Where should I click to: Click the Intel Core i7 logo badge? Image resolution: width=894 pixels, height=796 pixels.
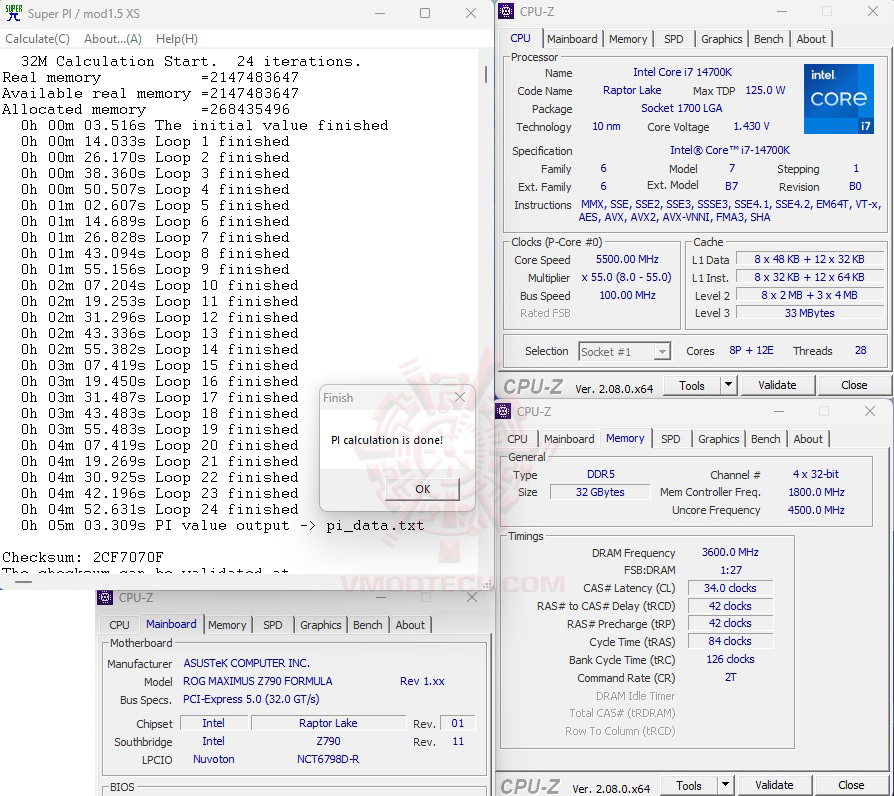point(838,99)
